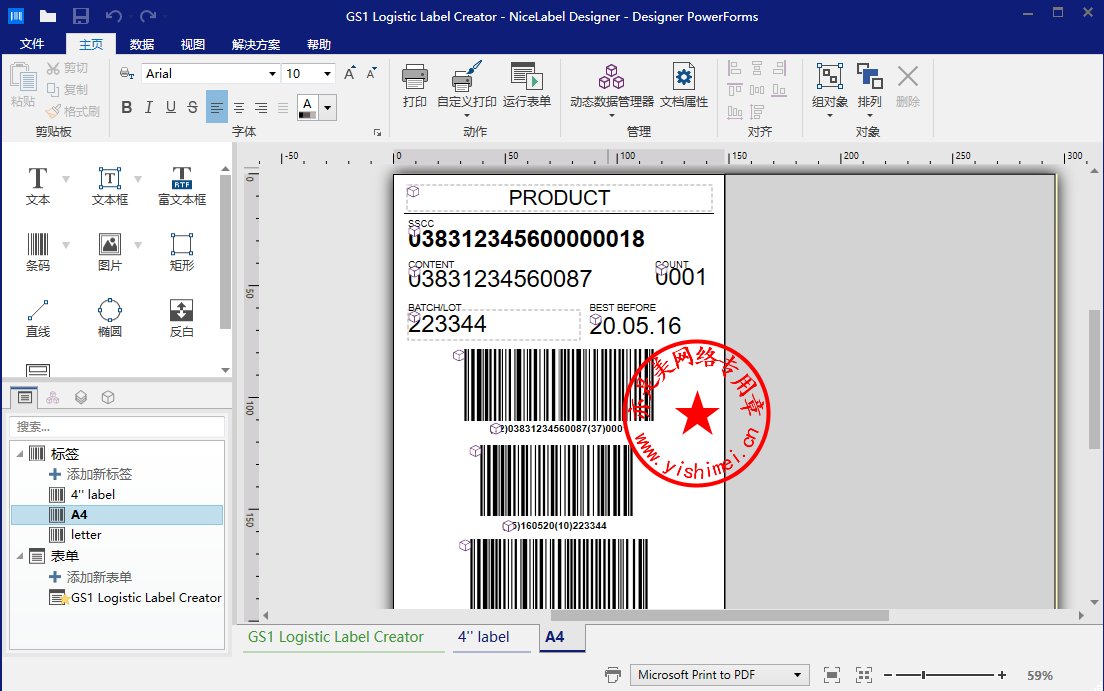
Task: Click the 搜索 search field in explorer
Action: pyautogui.click(x=117, y=427)
